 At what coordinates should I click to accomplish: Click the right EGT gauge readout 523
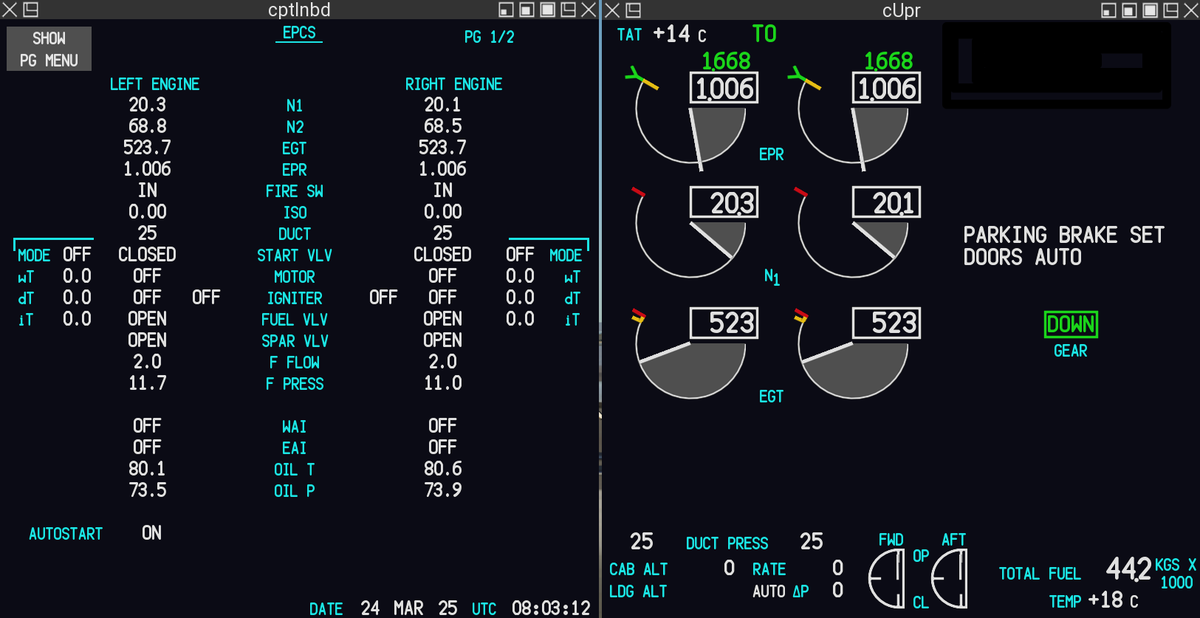point(885,322)
